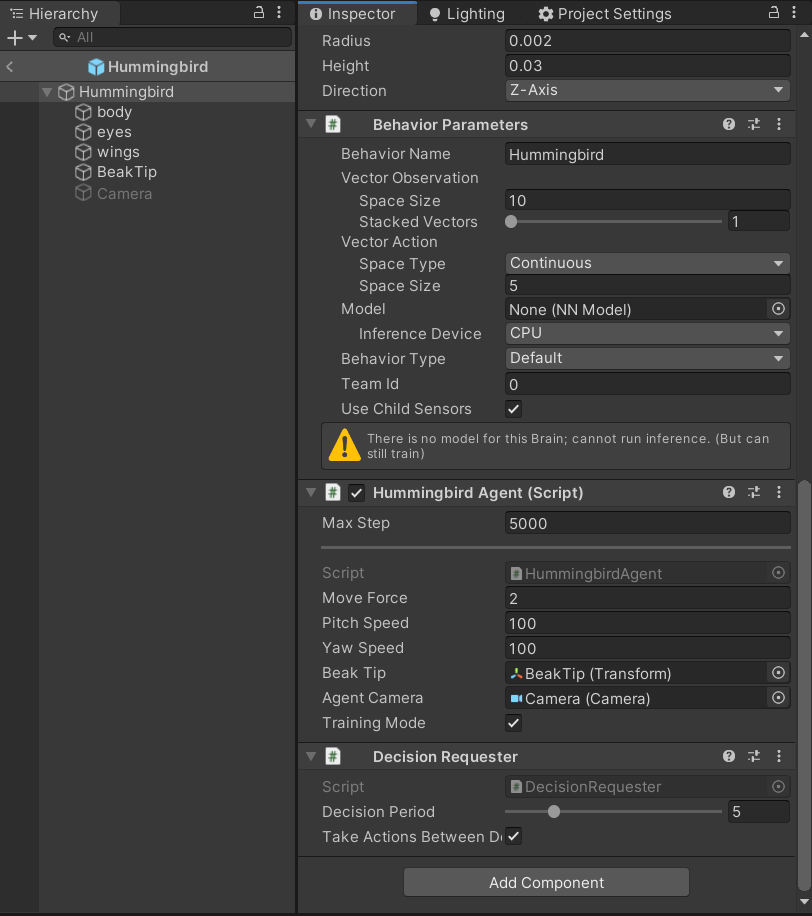Screen dimensions: 812x916
Task: Open Inspector panel options menu
Action: click(794, 12)
